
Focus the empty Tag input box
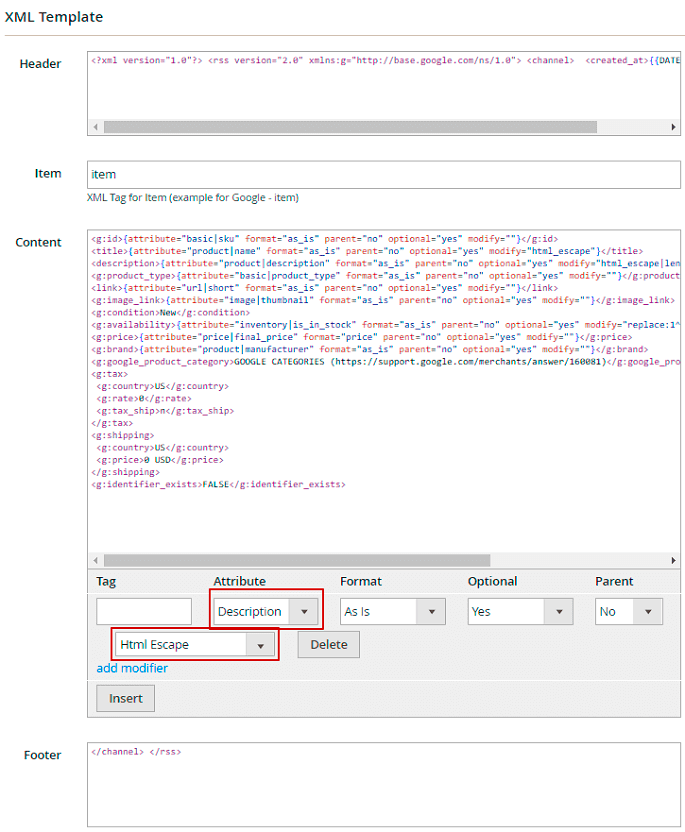coord(144,611)
